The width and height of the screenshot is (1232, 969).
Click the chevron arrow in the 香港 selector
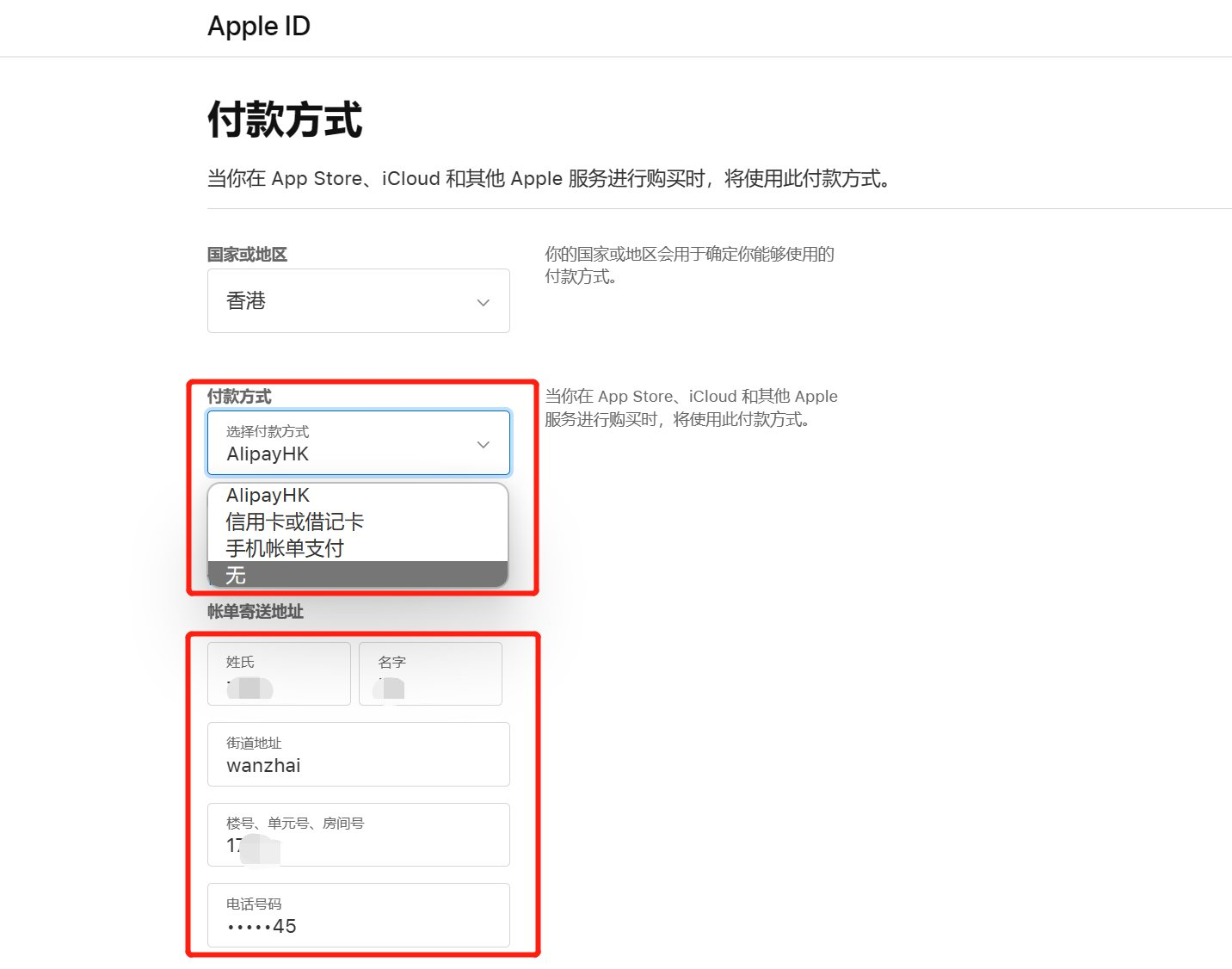click(483, 302)
